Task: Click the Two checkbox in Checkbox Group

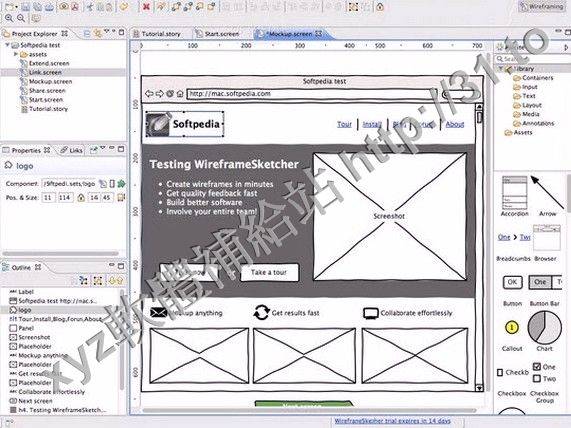Action: coord(536,378)
